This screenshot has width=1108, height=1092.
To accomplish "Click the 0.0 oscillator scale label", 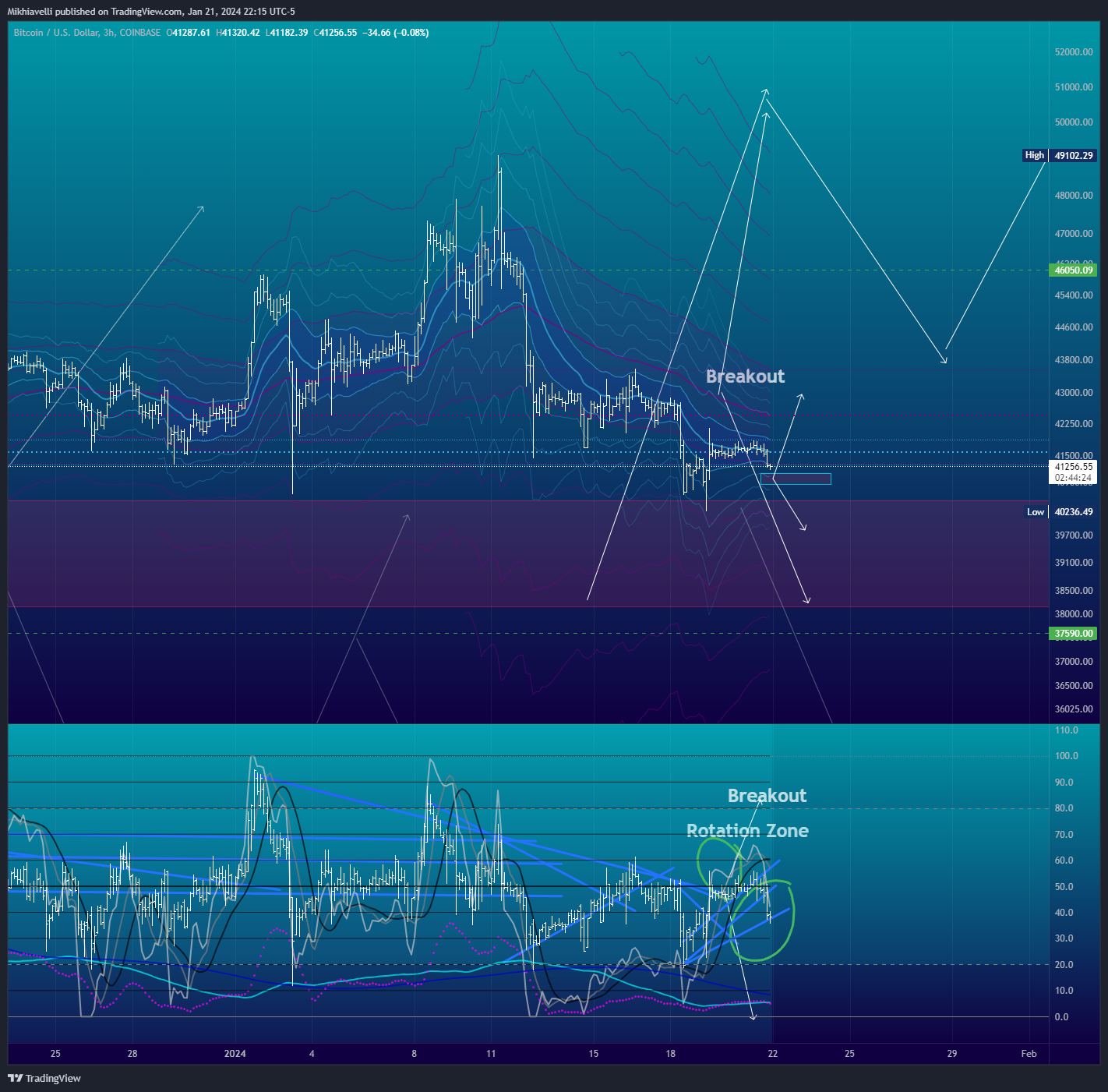I will pos(1061,1017).
